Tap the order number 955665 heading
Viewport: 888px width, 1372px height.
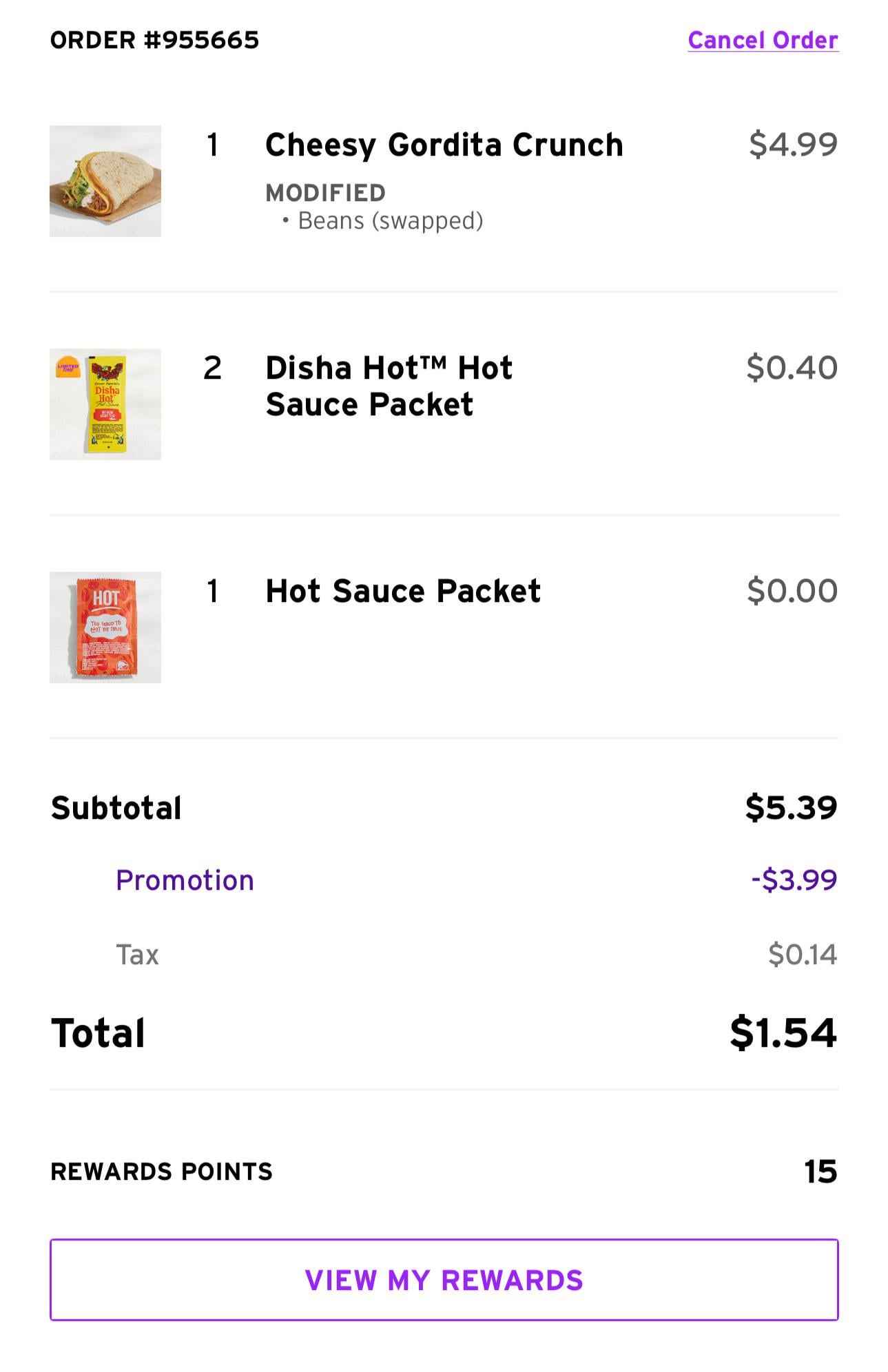154,41
